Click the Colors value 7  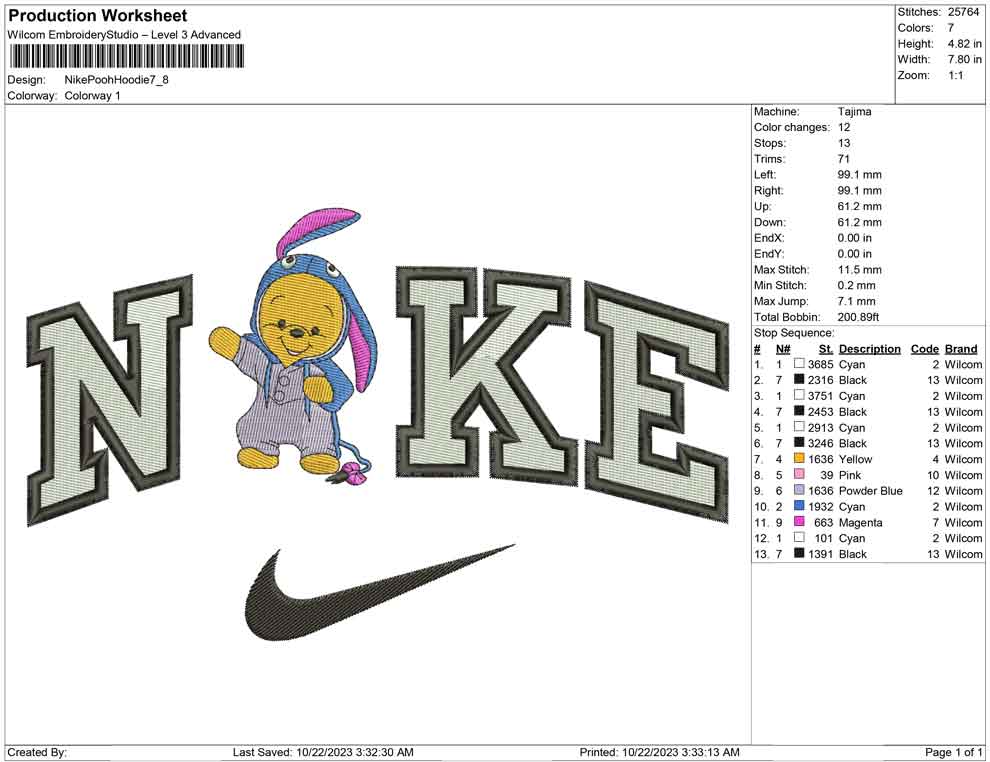tap(951, 28)
